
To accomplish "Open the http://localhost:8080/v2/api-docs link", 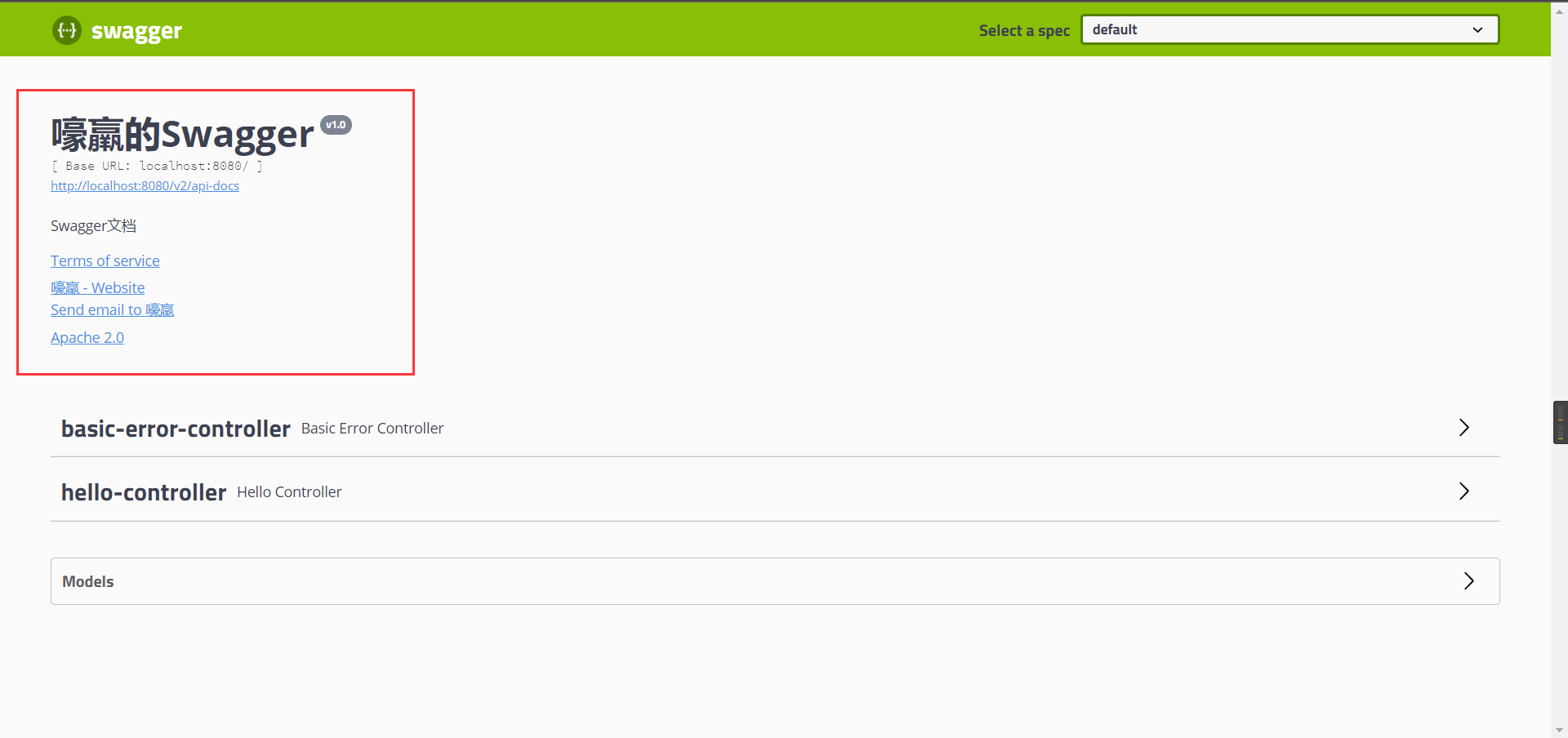I will [x=145, y=186].
